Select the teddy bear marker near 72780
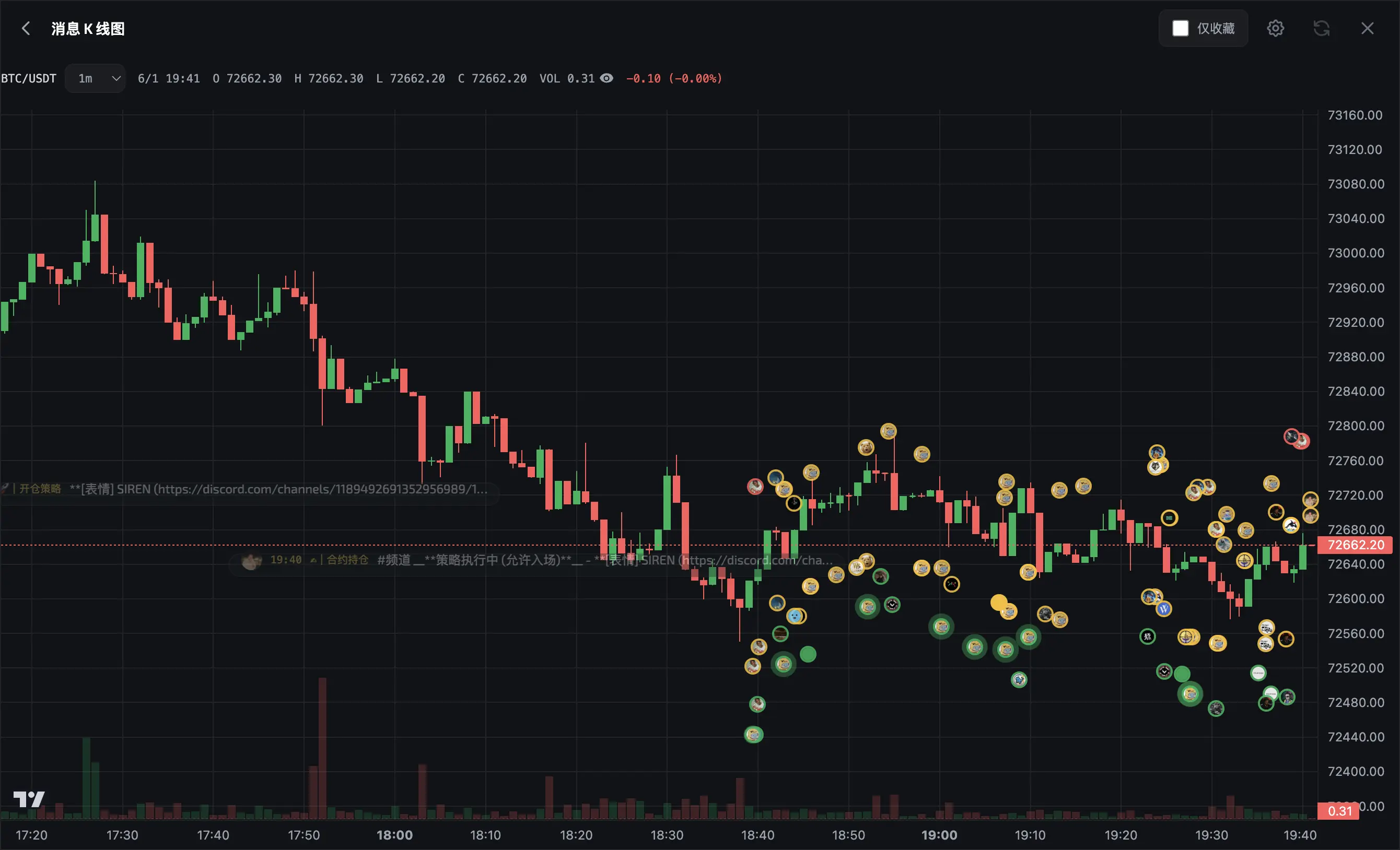1400x850 pixels. (866, 447)
